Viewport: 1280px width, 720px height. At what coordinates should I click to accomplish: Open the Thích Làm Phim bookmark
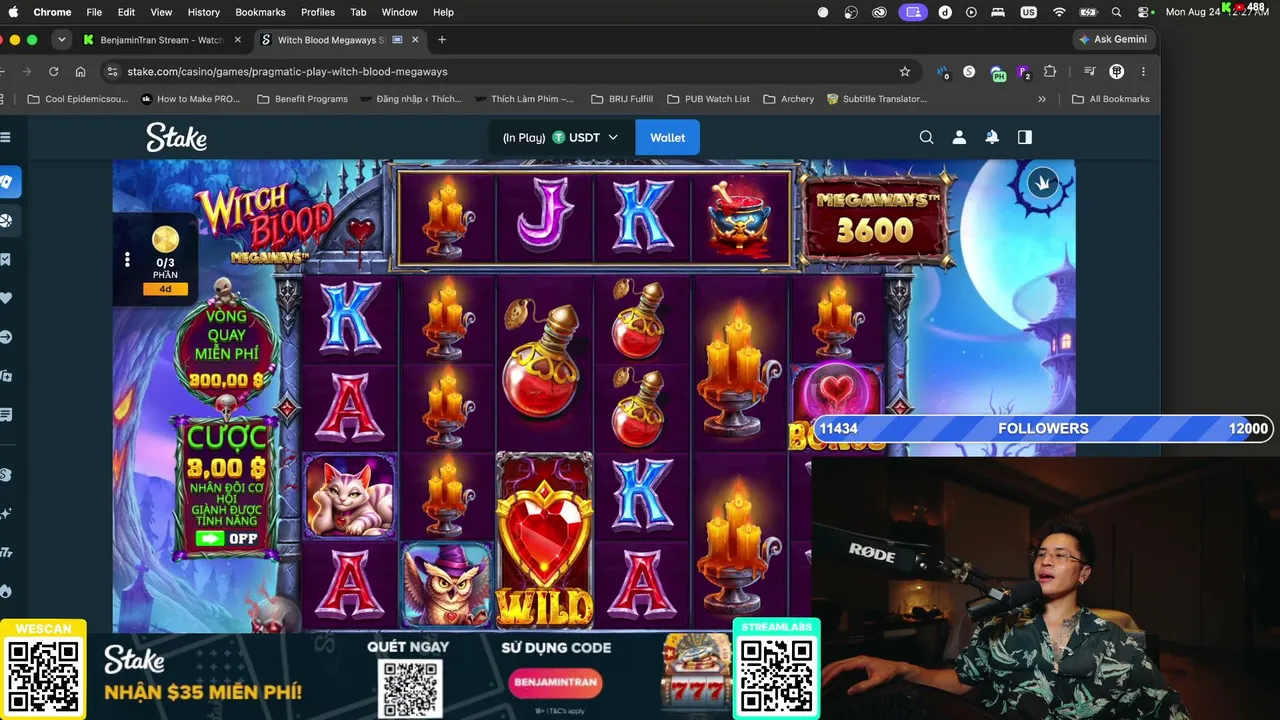tap(523, 99)
